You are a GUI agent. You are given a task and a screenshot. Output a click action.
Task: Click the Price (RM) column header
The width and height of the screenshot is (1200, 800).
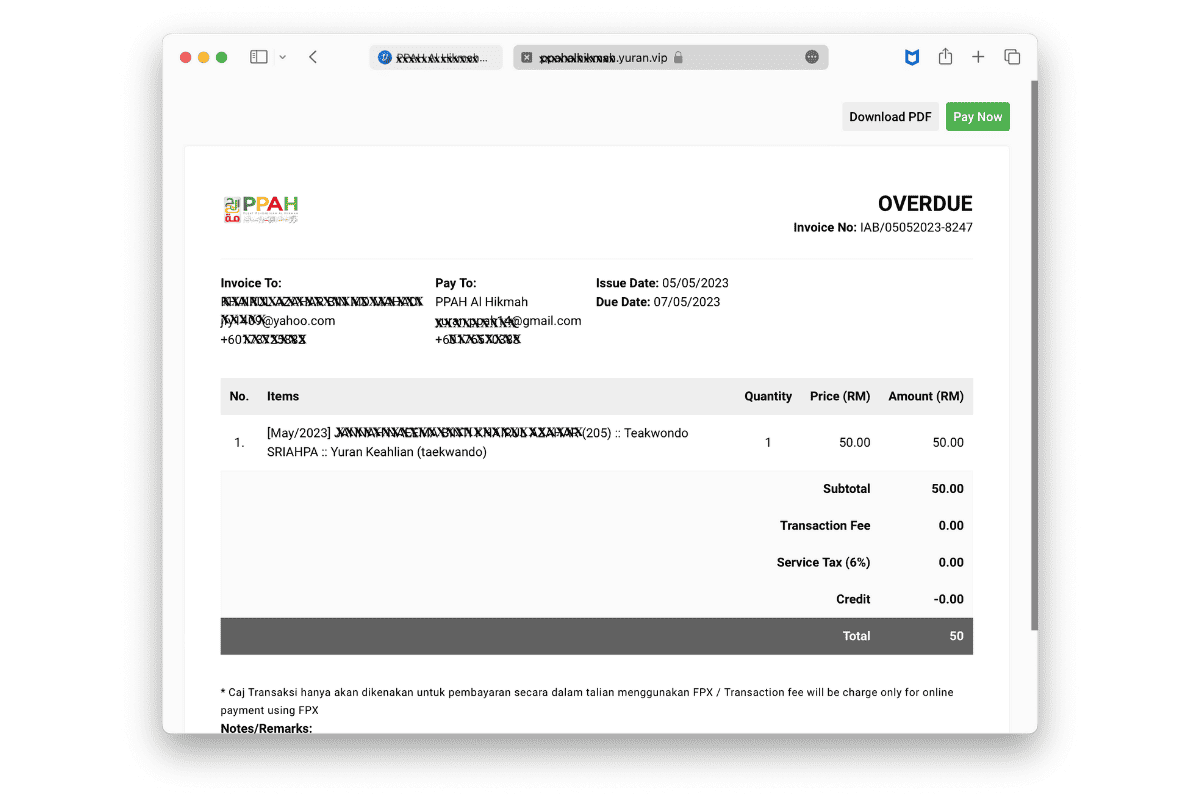click(x=840, y=396)
